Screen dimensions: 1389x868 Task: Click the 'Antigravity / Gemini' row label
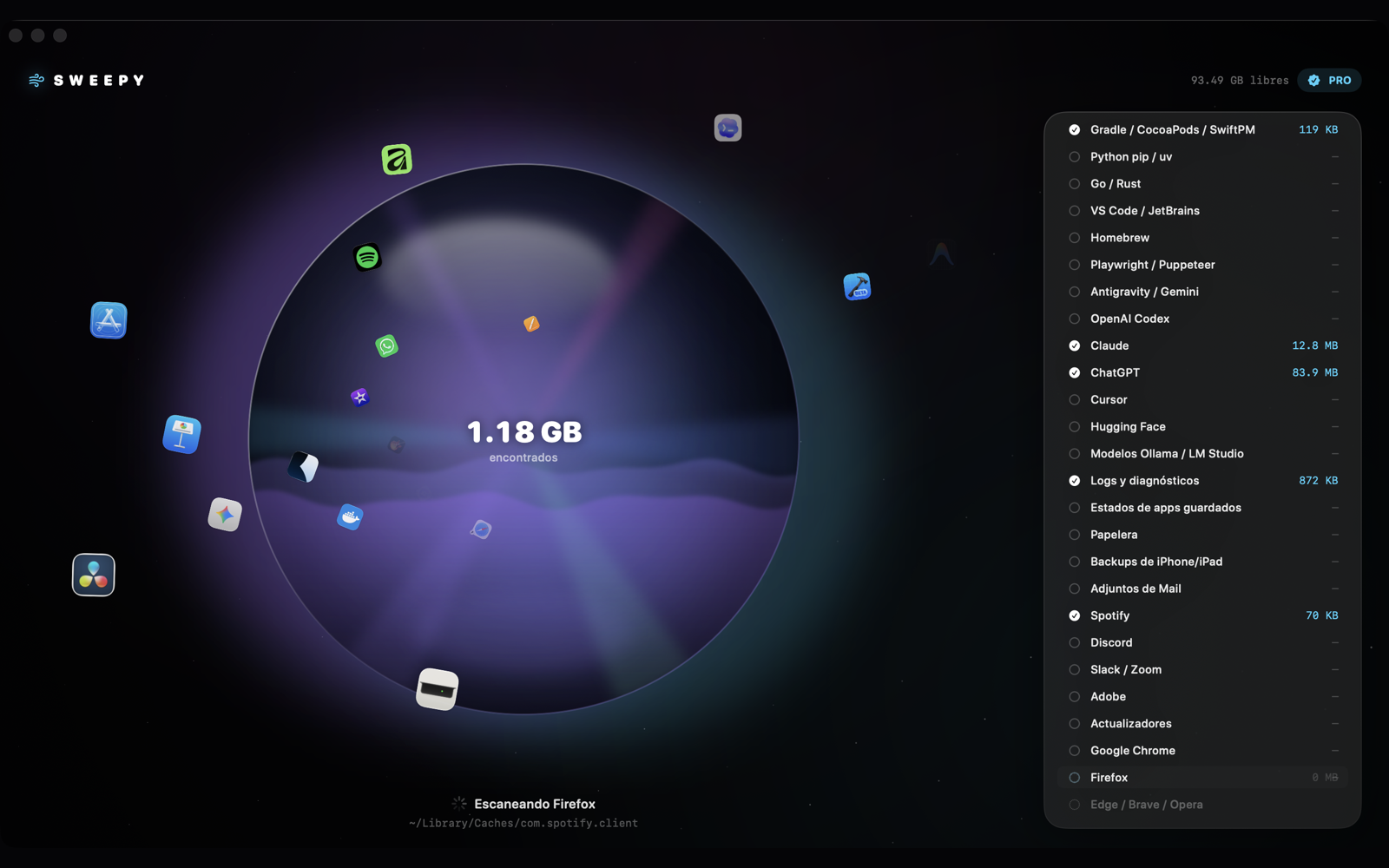click(1144, 292)
